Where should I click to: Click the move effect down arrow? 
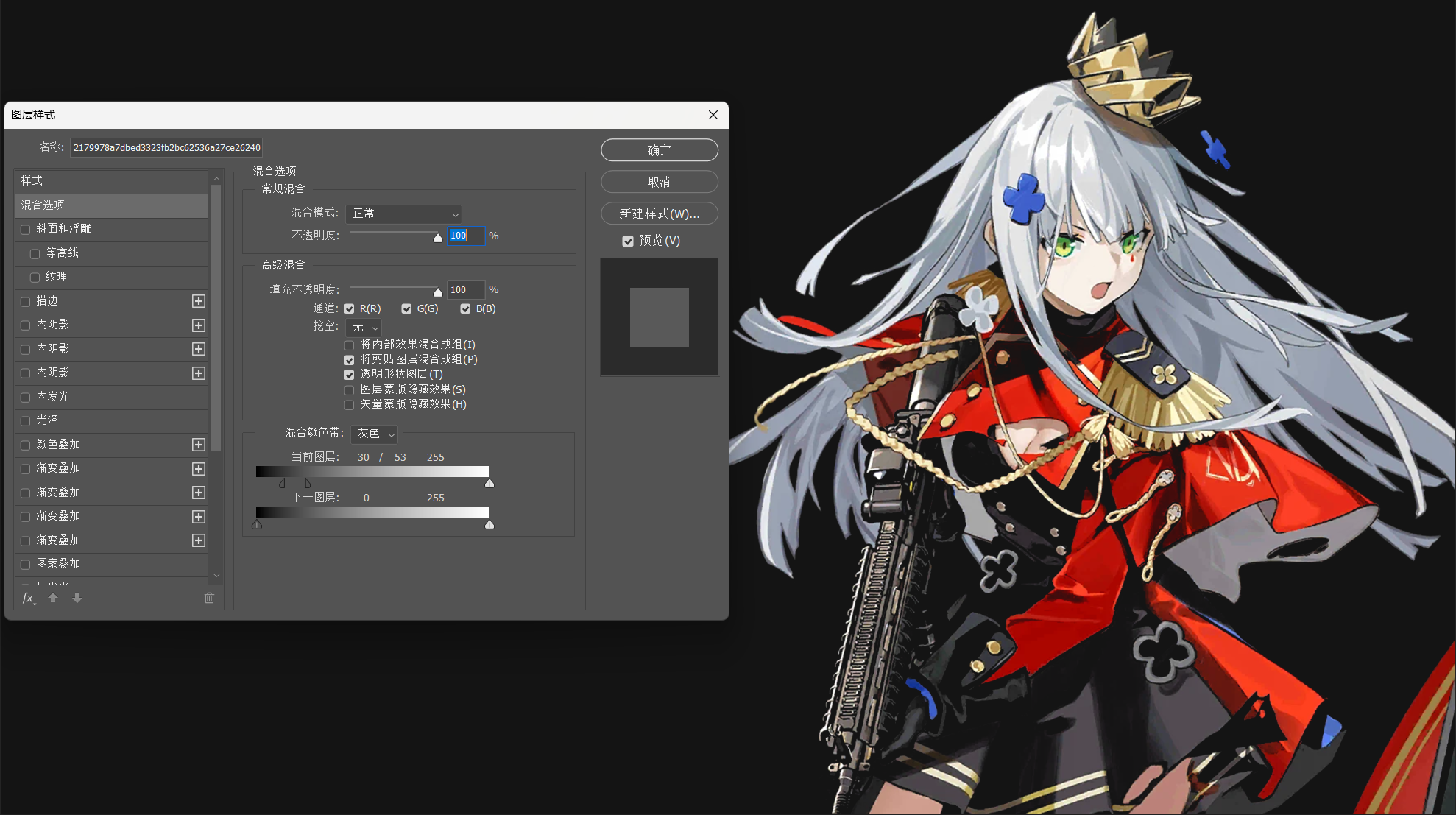pyautogui.click(x=77, y=598)
